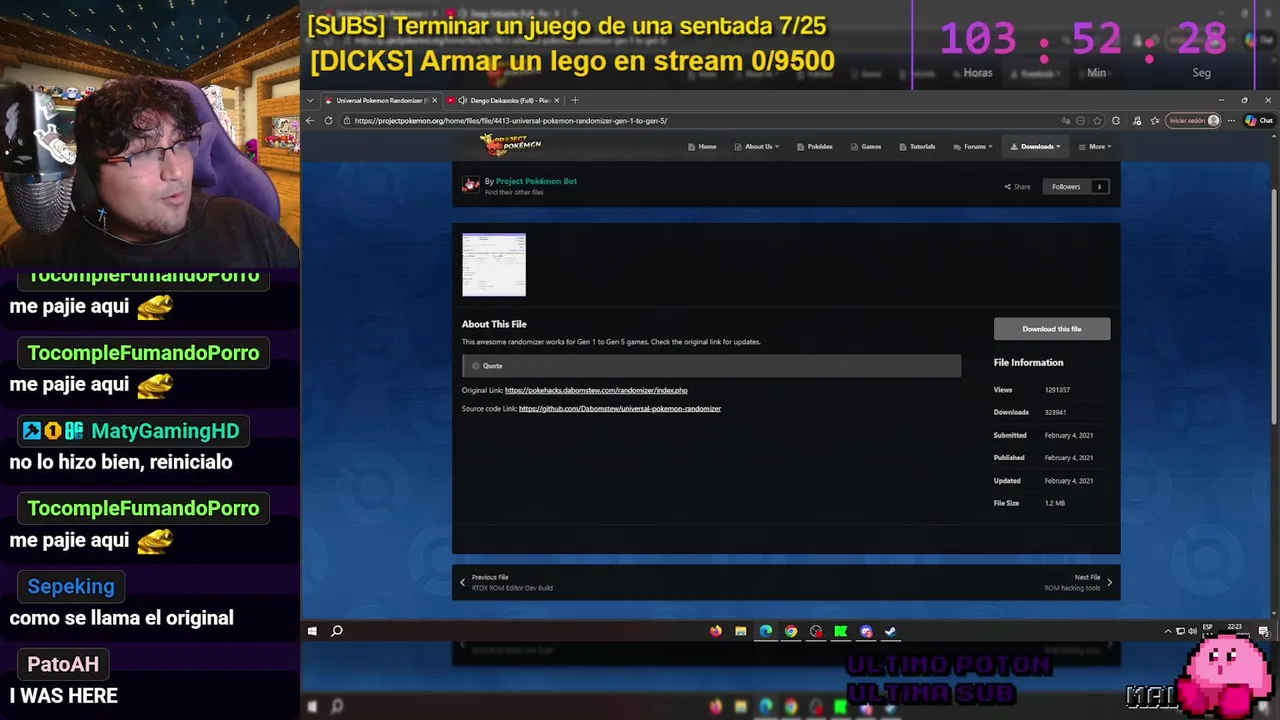The height and width of the screenshot is (720, 1280).
Task: Expand the Forums nav dropdown
Action: click(x=972, y=147)
